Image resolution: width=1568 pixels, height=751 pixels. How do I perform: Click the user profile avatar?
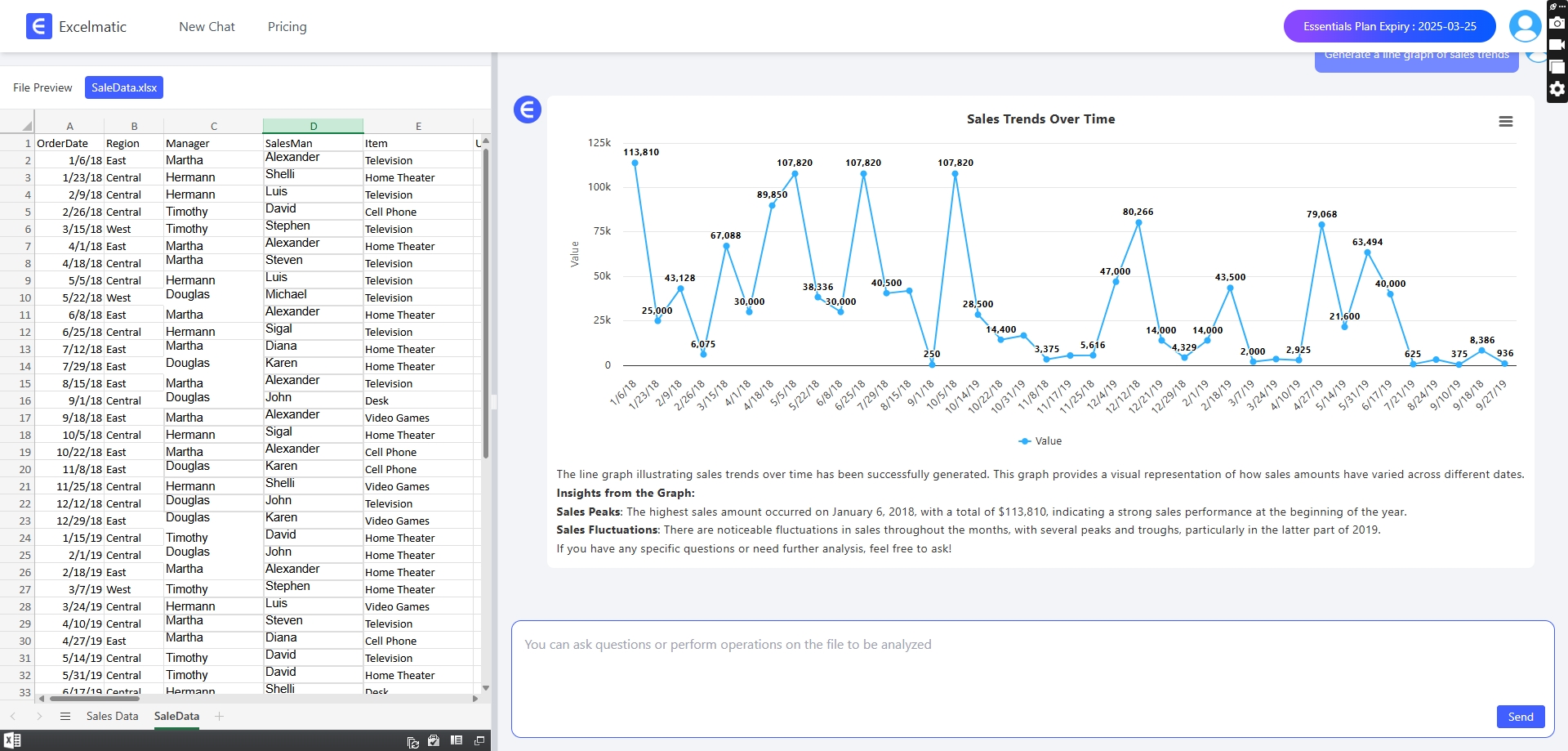1524,26
